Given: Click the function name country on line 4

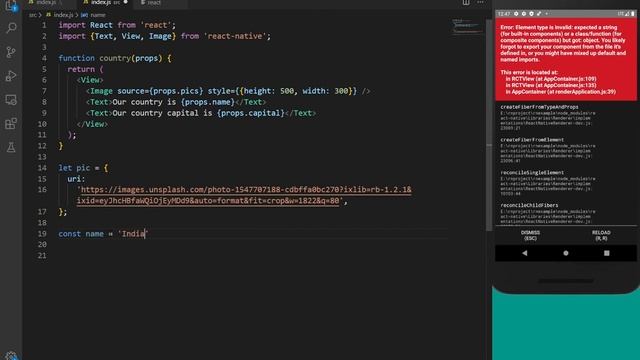Looking at the screenshot, I should pyautogui.click(x=115, y=58).
